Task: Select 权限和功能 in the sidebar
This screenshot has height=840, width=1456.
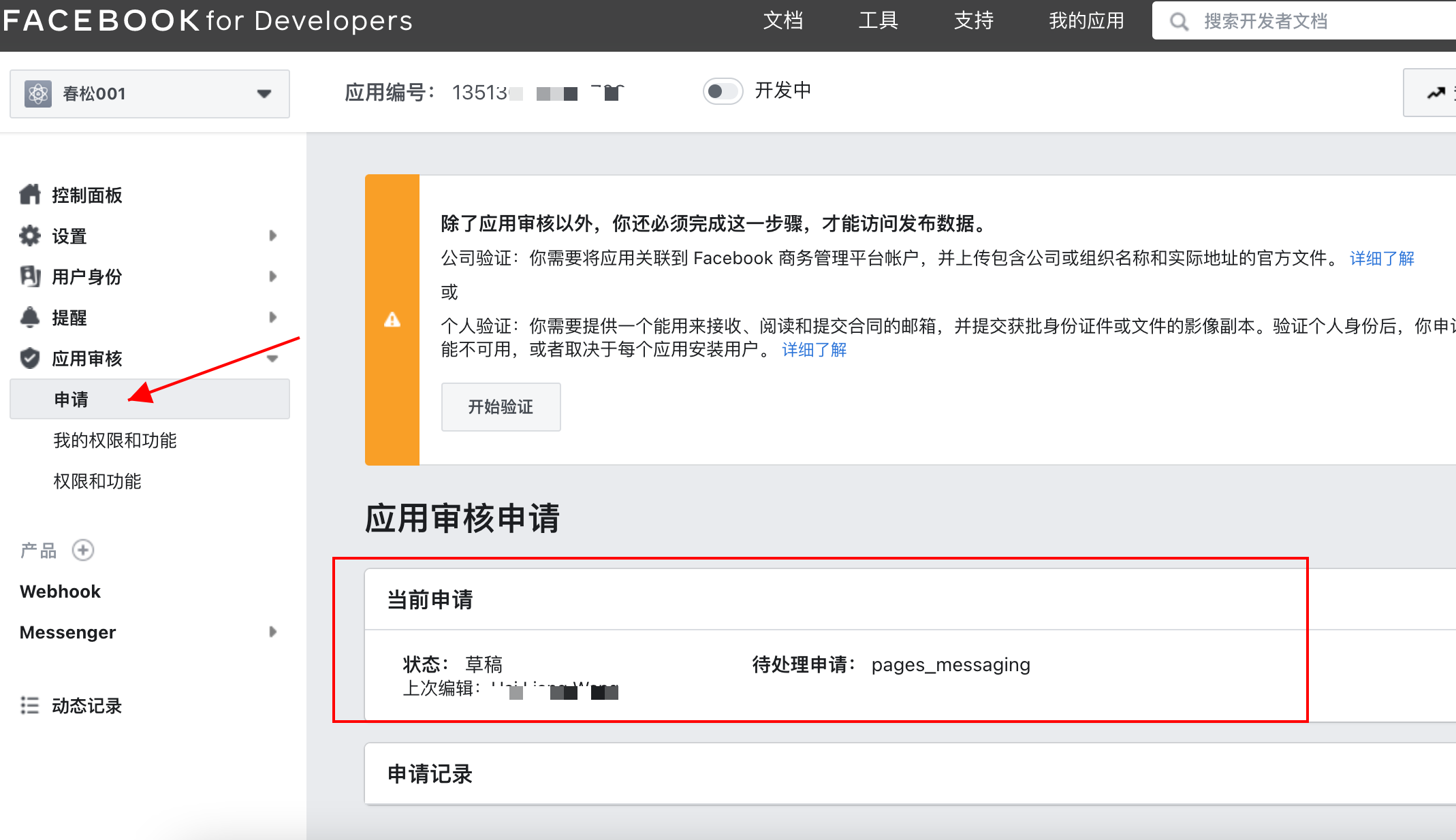Action: pyautogui.click(x=97, y=481)
